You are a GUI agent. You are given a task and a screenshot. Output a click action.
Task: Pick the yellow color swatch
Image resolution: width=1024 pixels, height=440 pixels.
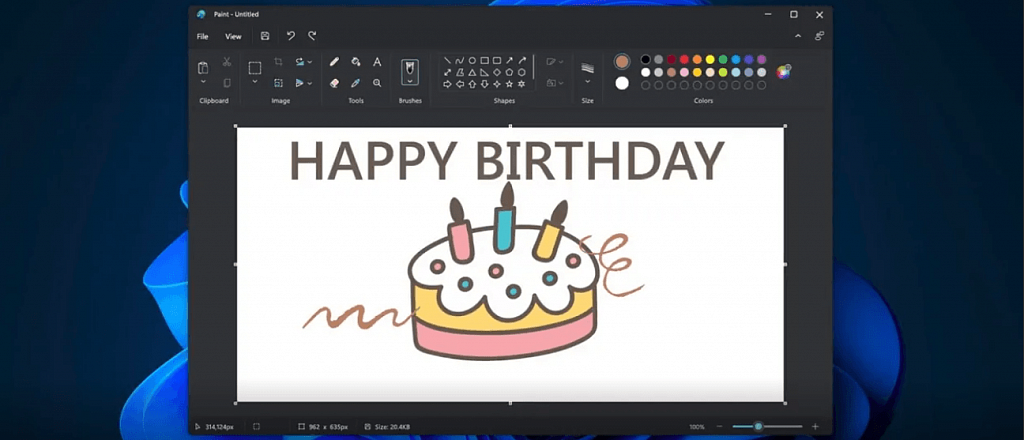point(710,59)
